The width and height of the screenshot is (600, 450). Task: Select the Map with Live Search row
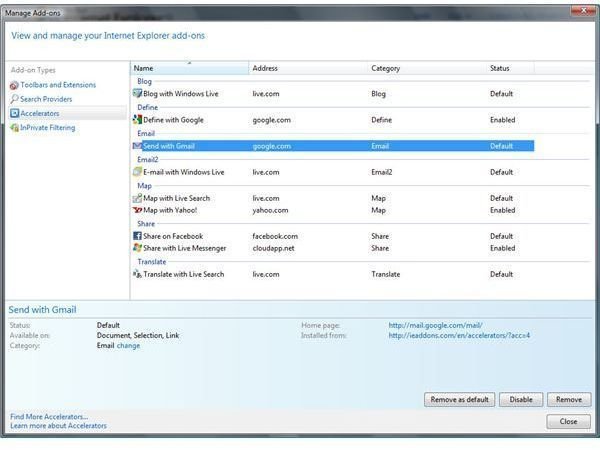coord(333,198)
